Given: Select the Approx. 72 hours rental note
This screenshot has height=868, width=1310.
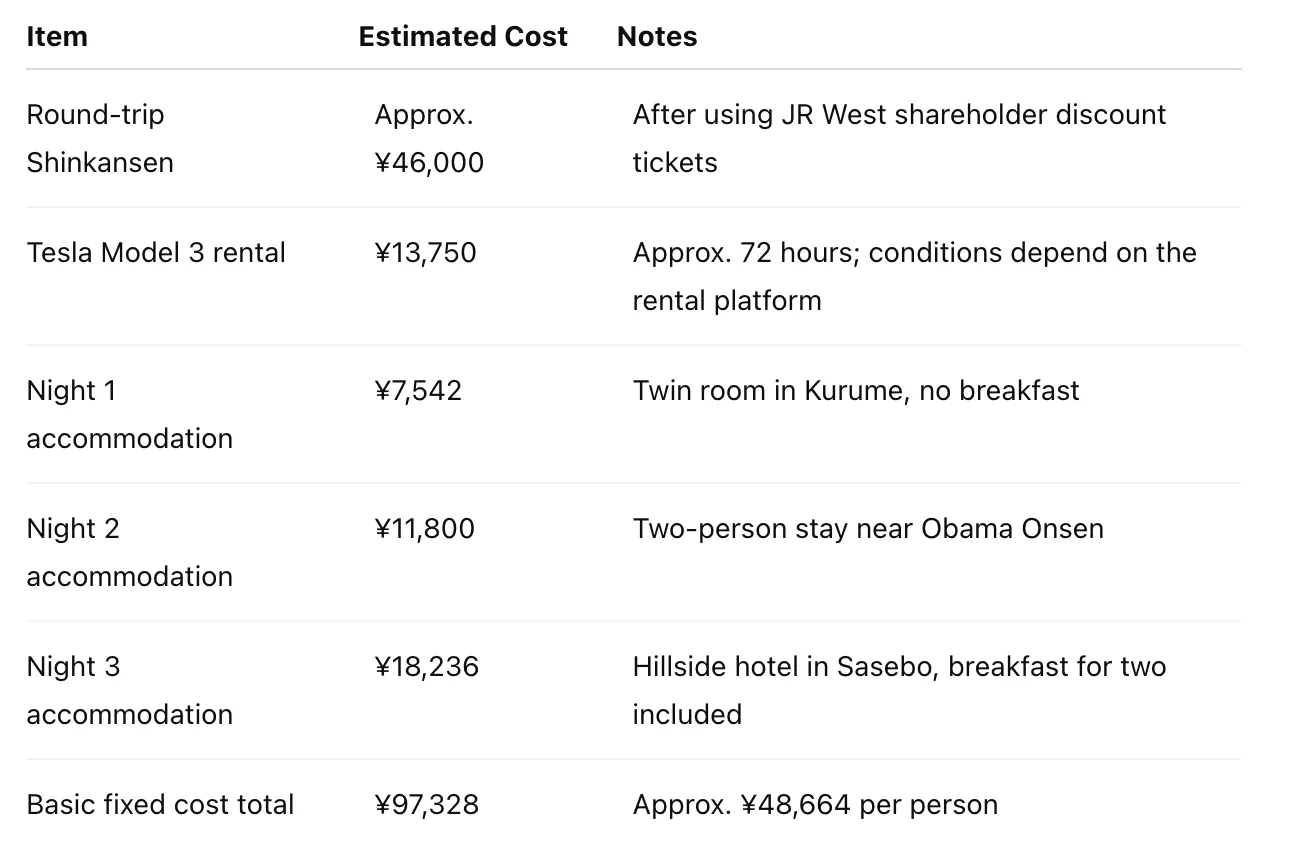Looking at the screenshot, I should click(x=914, y=276).
